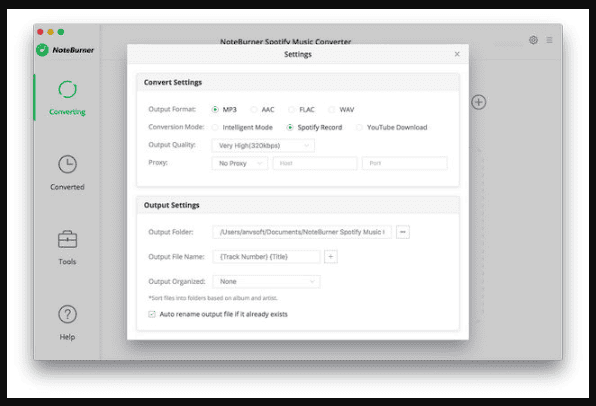Choose YouTube Download conversion mode

pos(359,127)
